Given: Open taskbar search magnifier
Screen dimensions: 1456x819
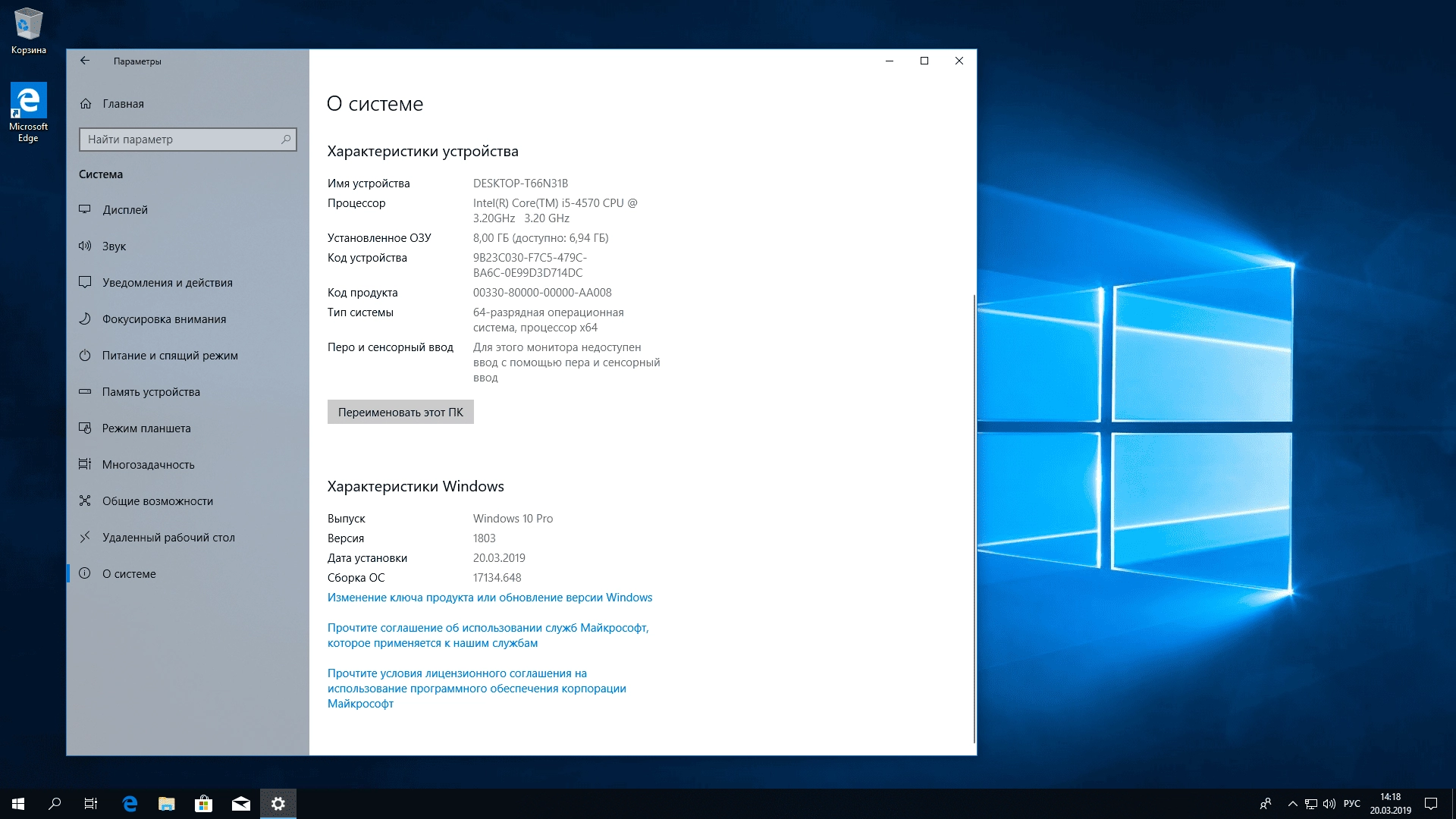Looking at the screenshot, I should 55,804.
